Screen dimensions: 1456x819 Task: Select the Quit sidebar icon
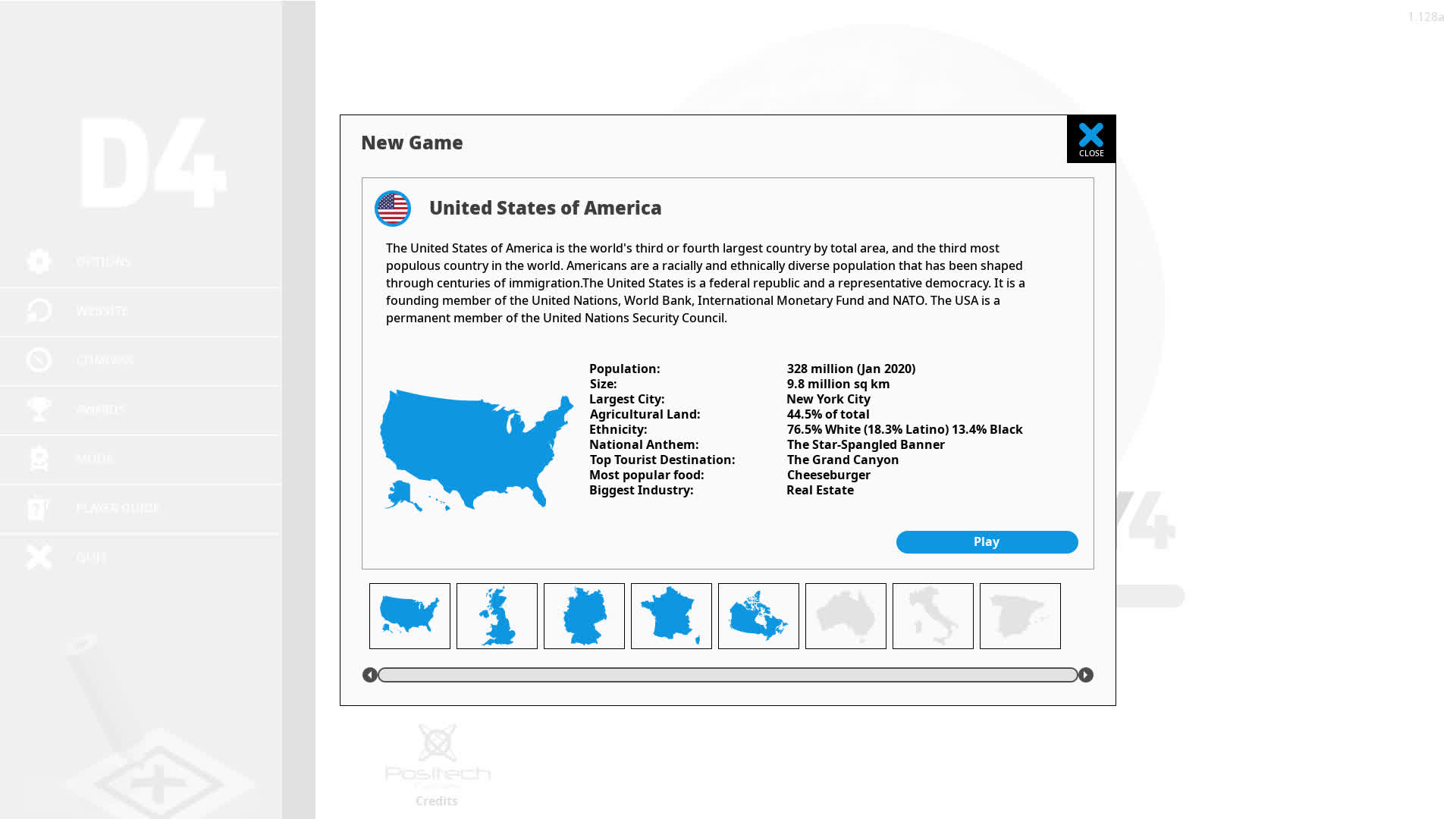point(39,557)
